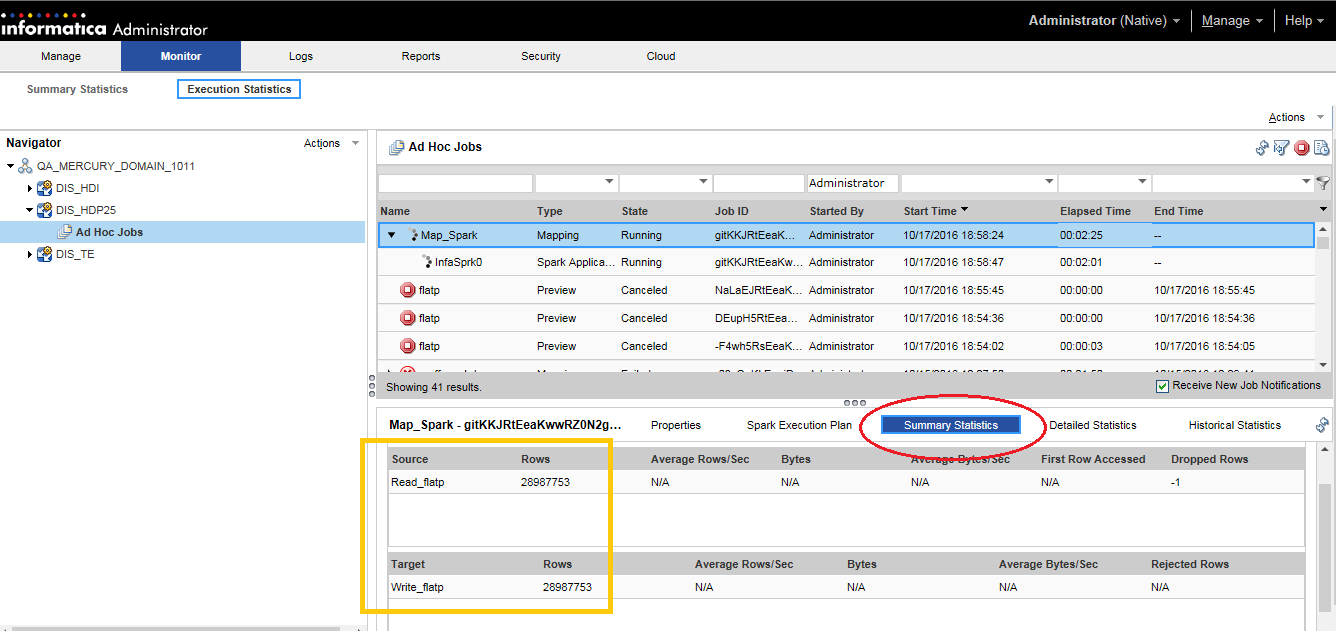Select the Read_flatp source row

[846, 482]
